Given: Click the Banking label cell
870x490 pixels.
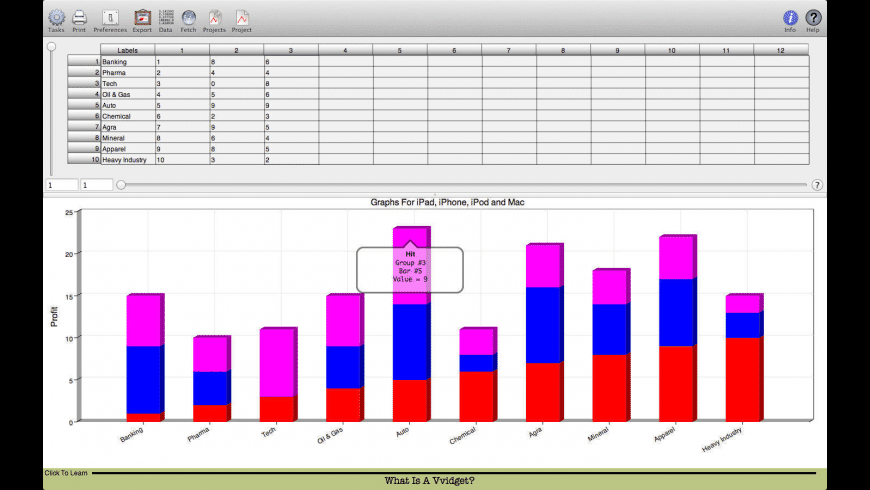Looking at the screenshot, I should coord(128,62).
